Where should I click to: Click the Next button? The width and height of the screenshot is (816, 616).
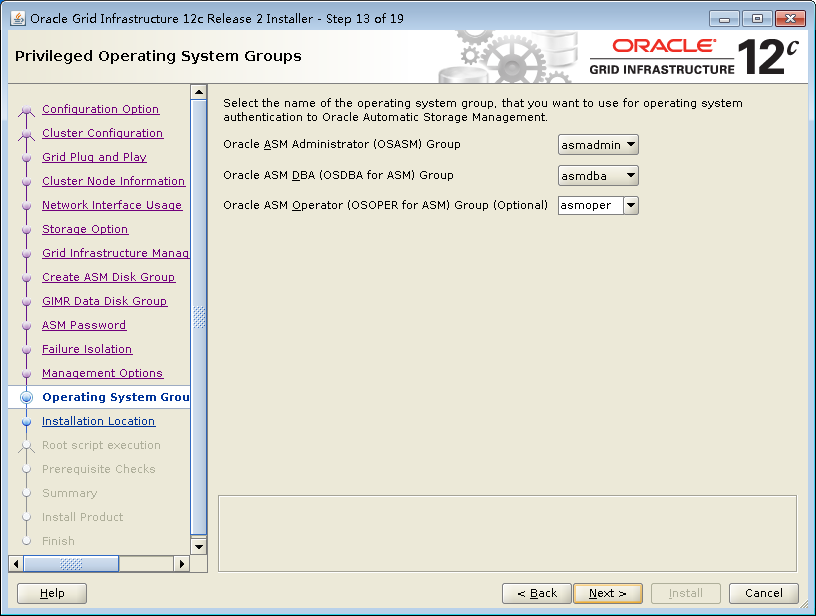point(607,593)
